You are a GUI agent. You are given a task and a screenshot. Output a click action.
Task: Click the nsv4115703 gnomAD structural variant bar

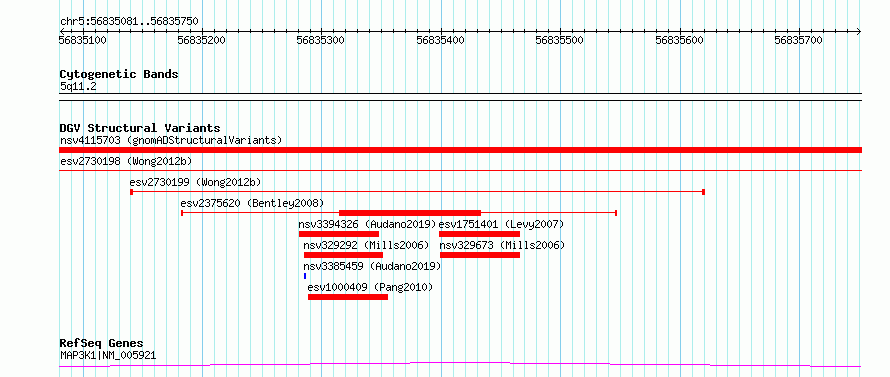click(460, 150)
